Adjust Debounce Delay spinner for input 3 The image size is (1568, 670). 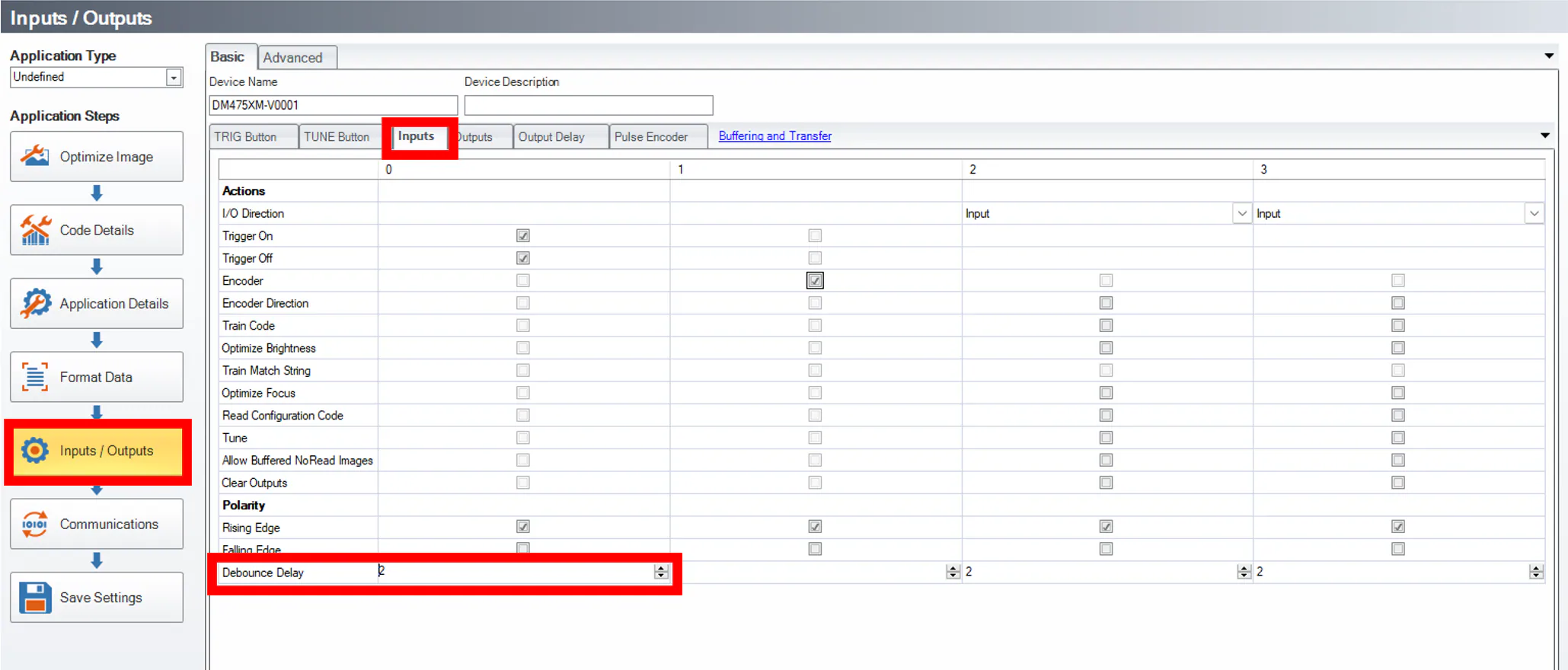pos(1536,572)
